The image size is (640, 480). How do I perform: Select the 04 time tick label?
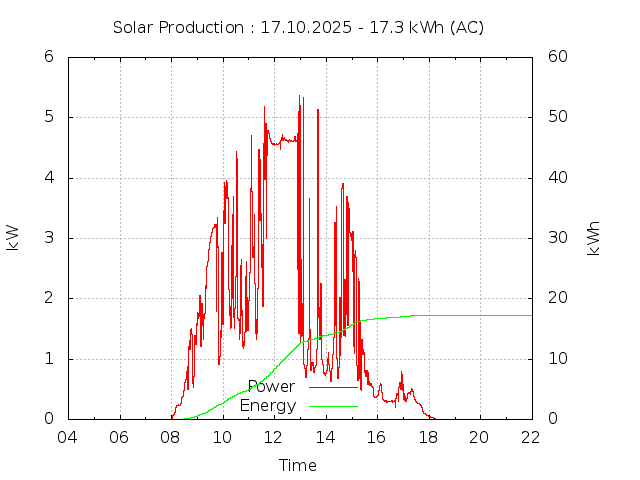[68, 438]
